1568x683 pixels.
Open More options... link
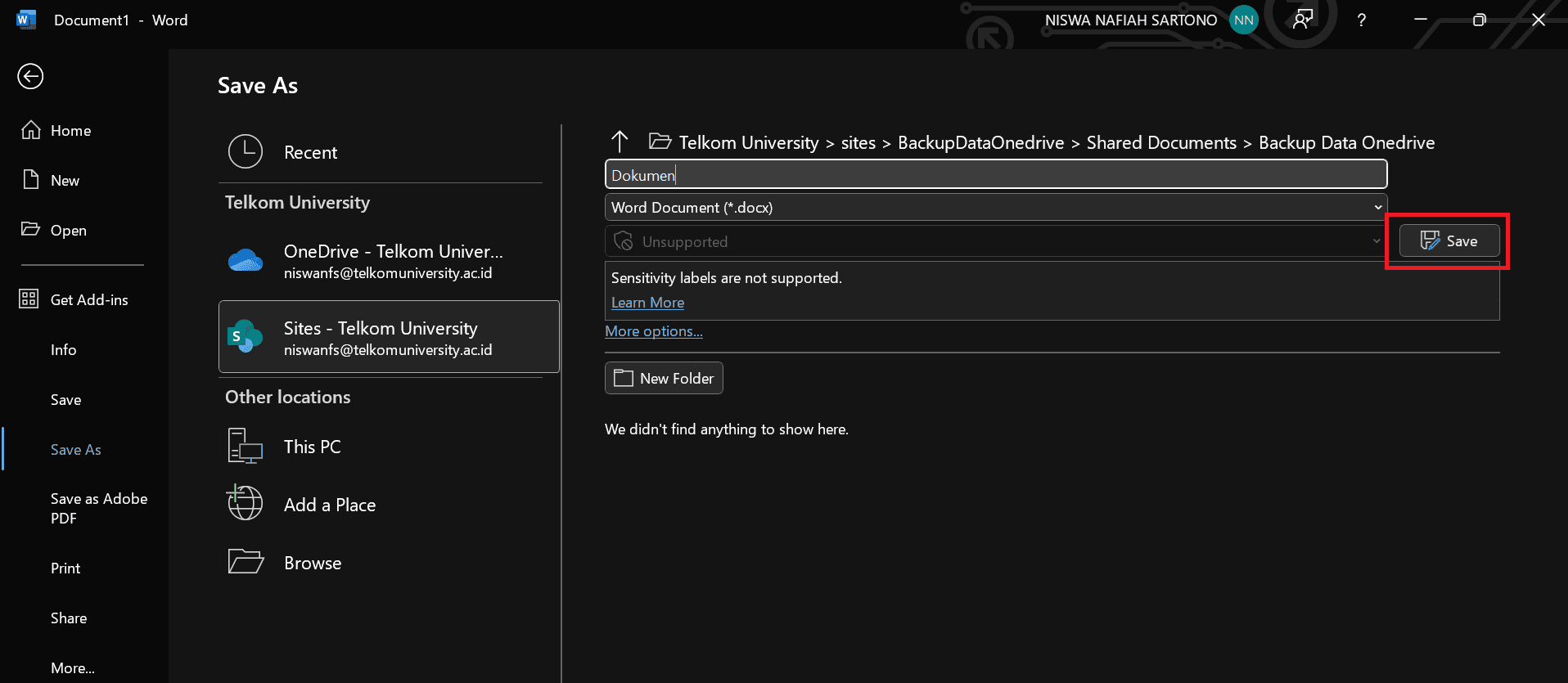pyautogui.click(x=654, y=331)
